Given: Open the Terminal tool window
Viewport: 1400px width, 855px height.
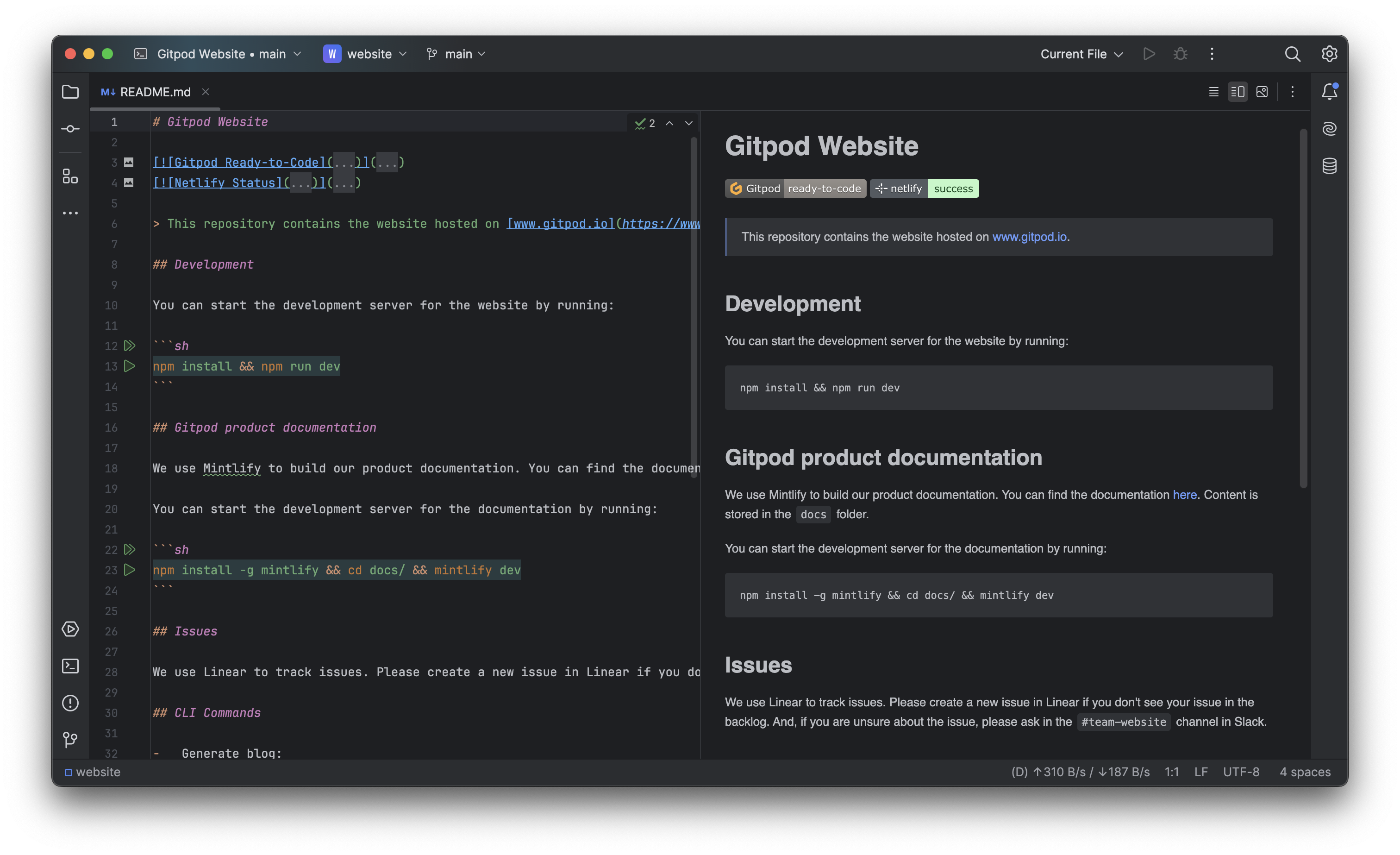Looking at the screenshot, I should click(70, 666).
